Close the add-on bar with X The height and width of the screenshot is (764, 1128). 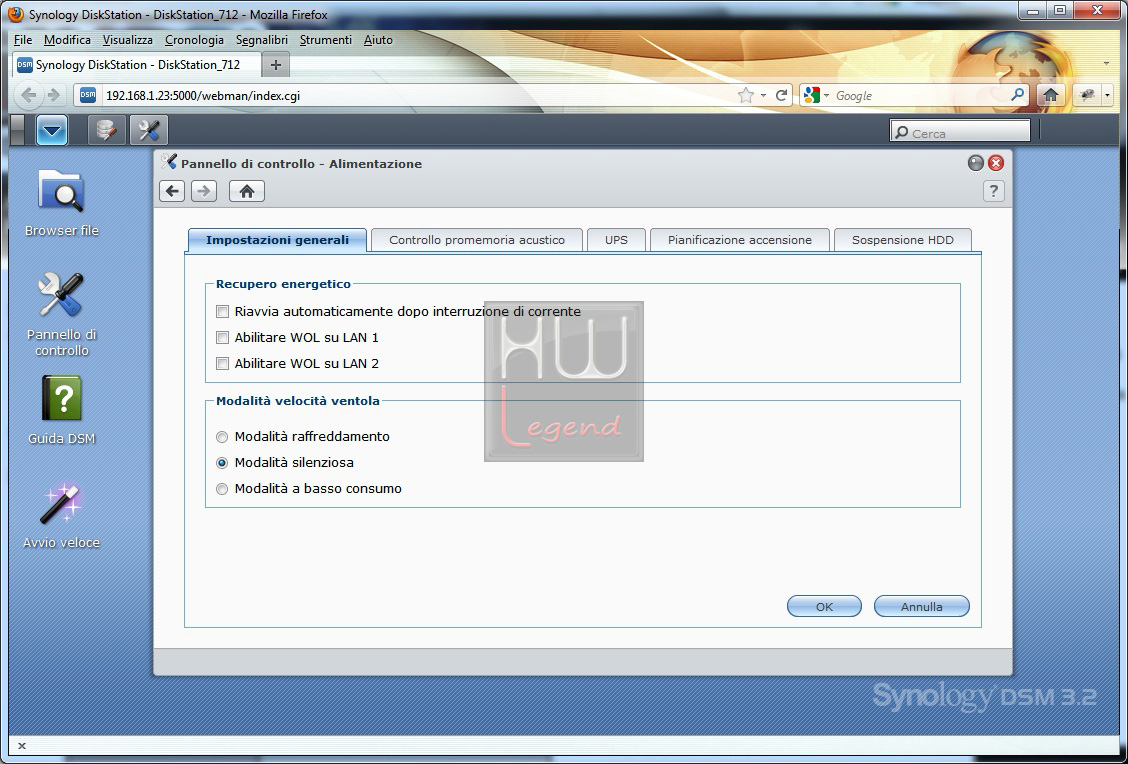point(22,745)
